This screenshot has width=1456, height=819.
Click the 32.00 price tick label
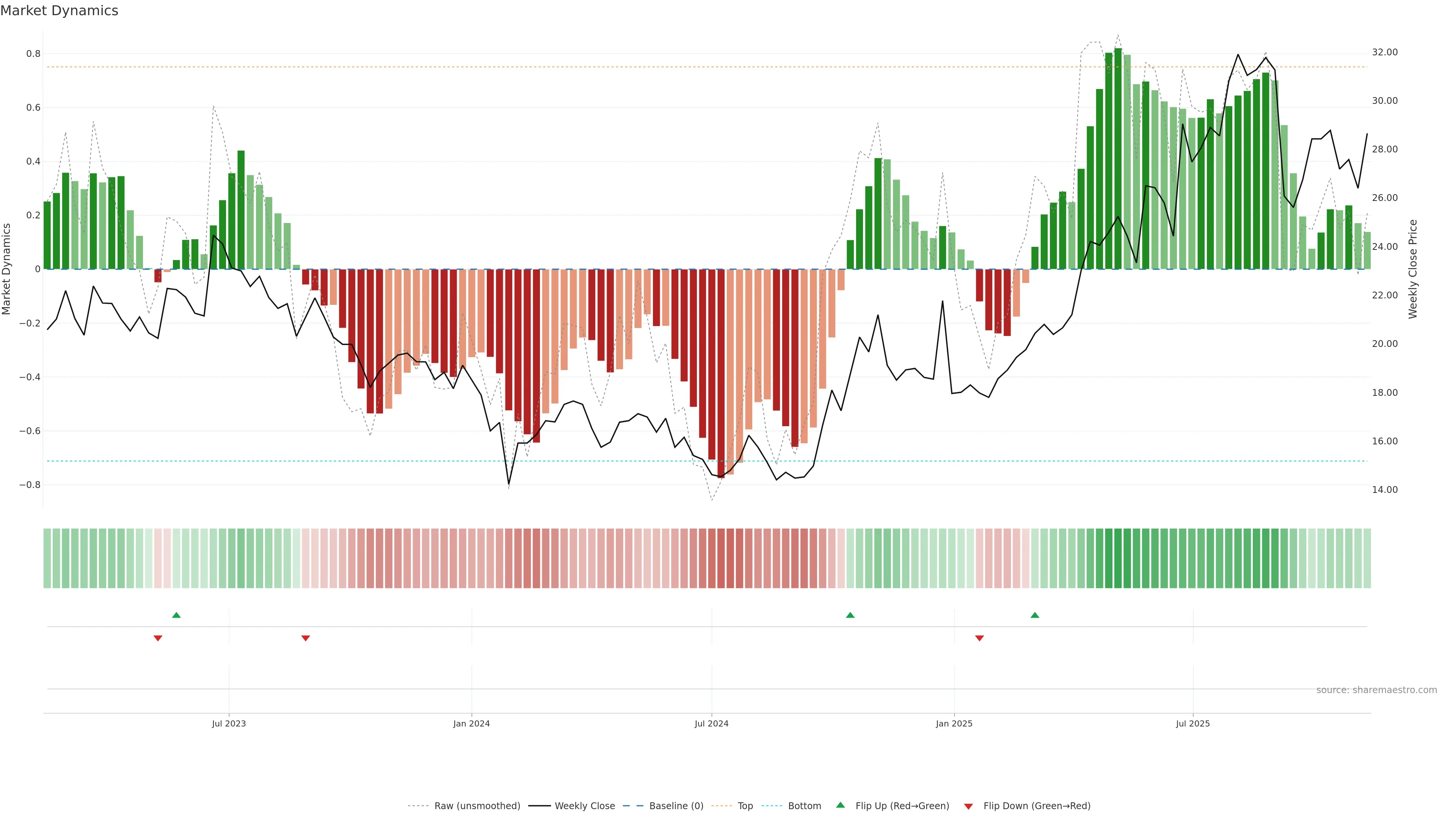pyautogui.click(x=1384, y=52)
